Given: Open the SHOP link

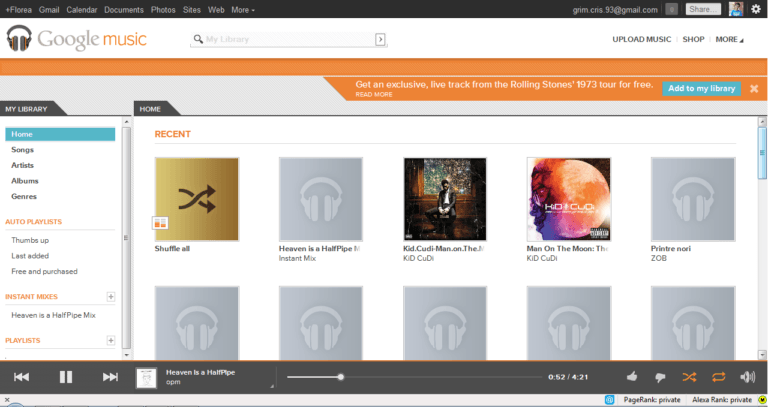Looking at the screenshot, I should tap(693, 39).
